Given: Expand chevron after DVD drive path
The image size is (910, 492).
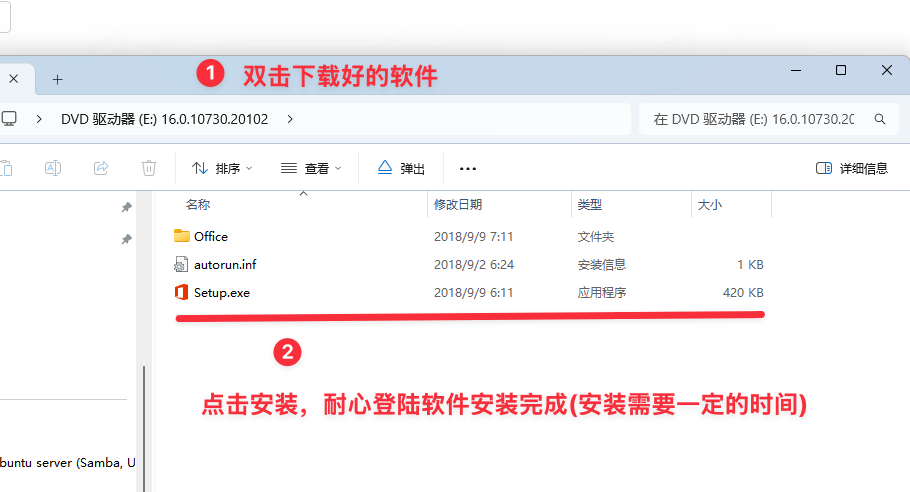Looking at the screenshot, I should 290,119.
